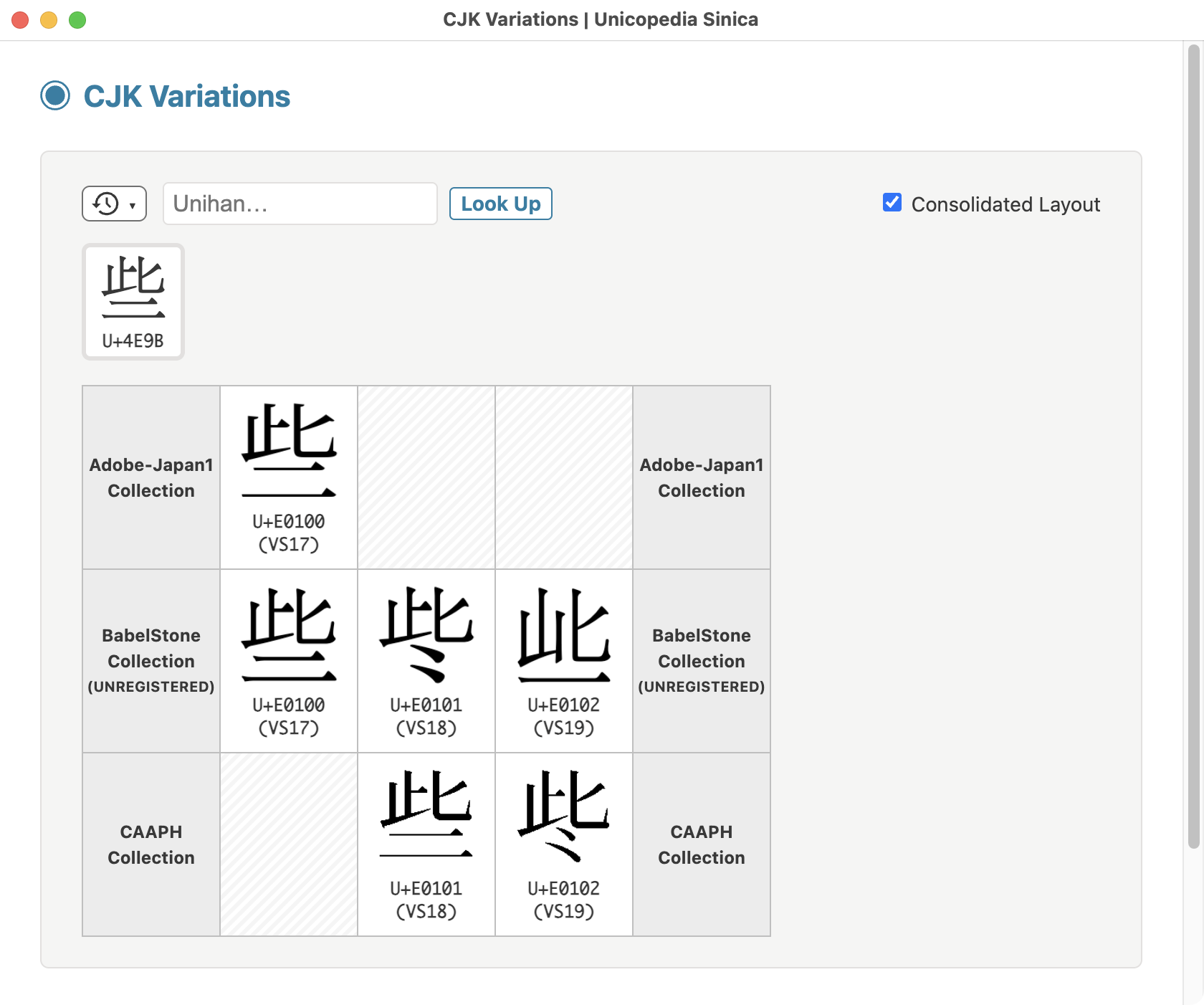
Task: Click the CJK Variations page title
Action: [186, 96]
